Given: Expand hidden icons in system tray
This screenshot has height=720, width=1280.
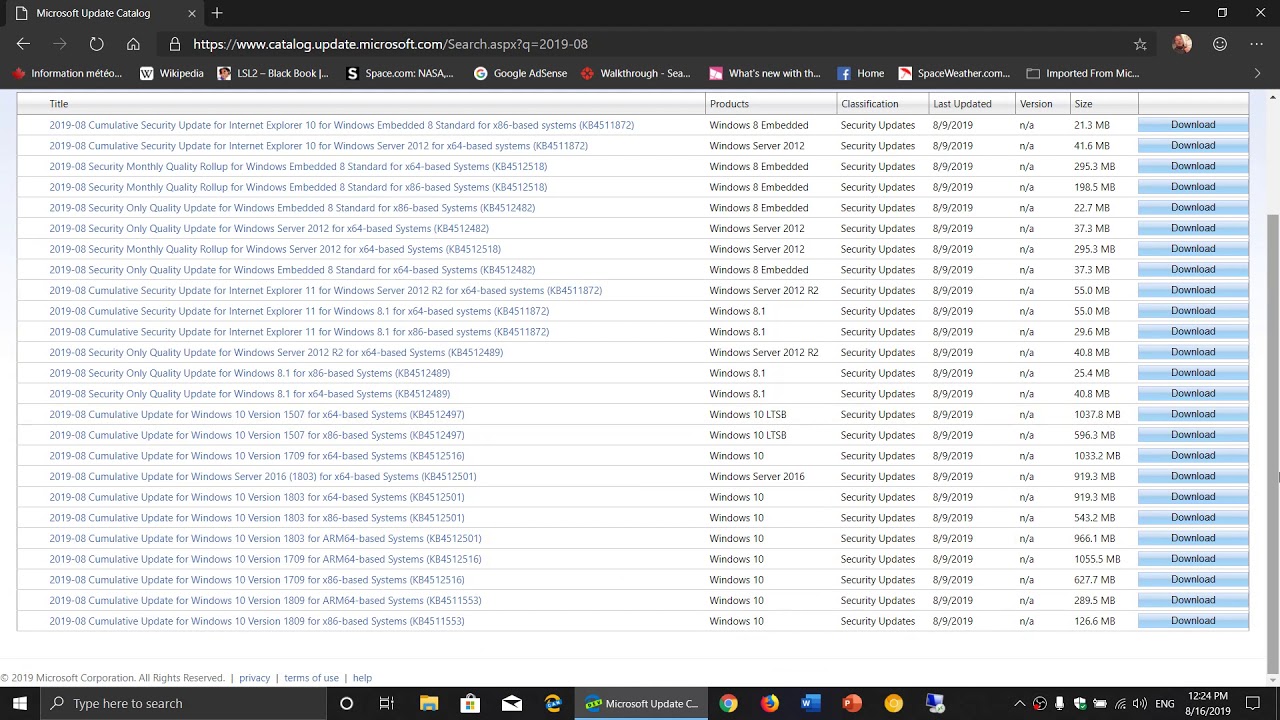Looking at the screenshot, I should [x=1021, y=703].
